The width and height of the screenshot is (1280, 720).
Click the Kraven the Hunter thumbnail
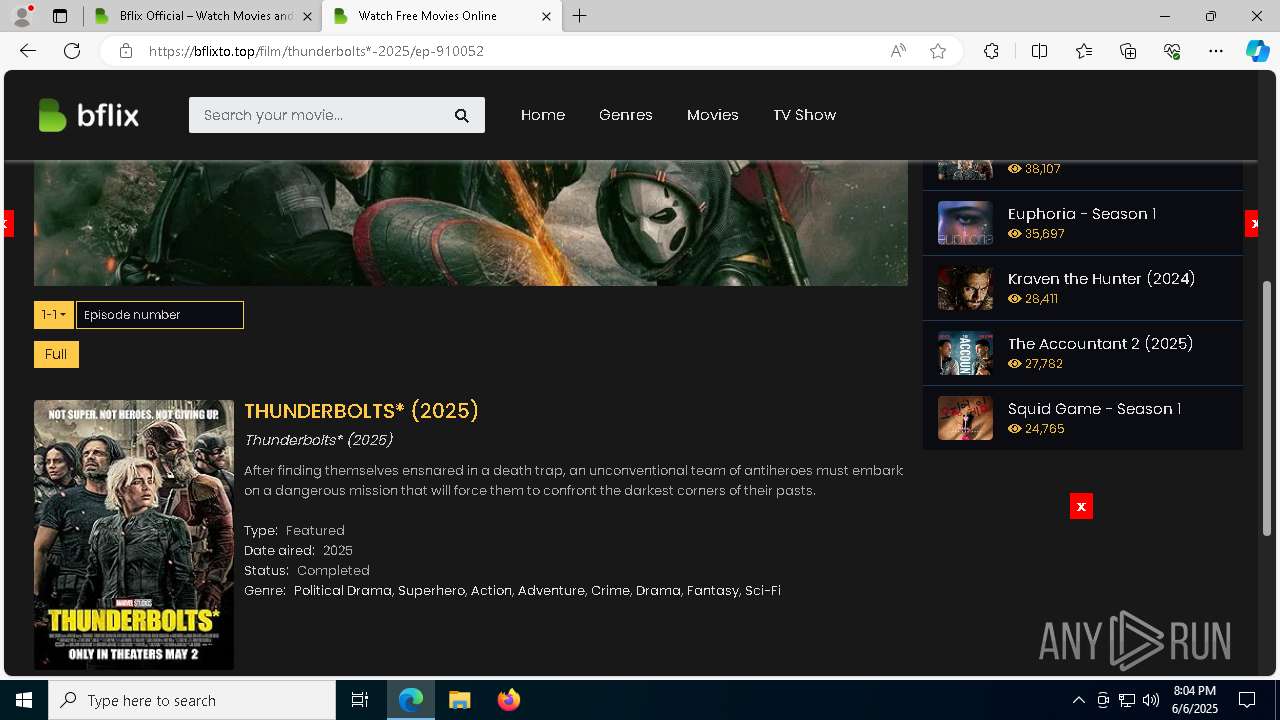tap(965, 288)
